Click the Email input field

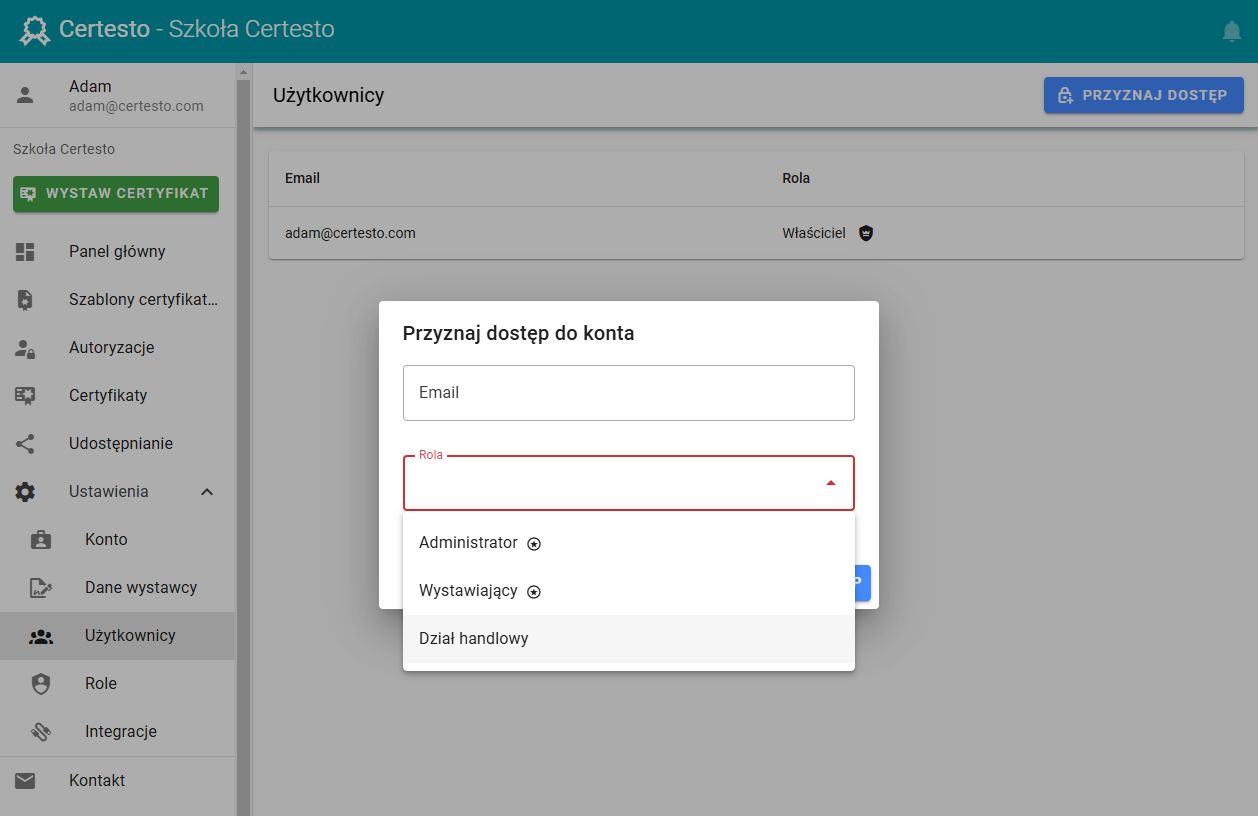pos(629,393)
